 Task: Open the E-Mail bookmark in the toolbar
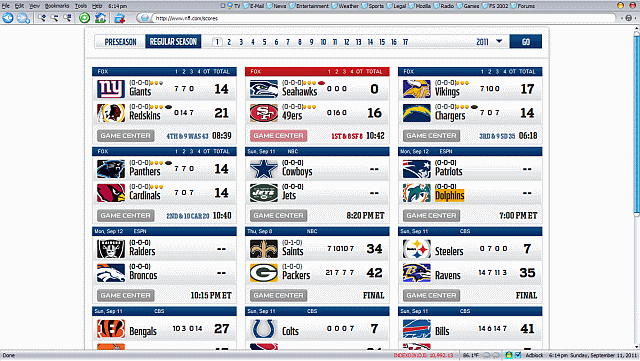tap(254, 6)
